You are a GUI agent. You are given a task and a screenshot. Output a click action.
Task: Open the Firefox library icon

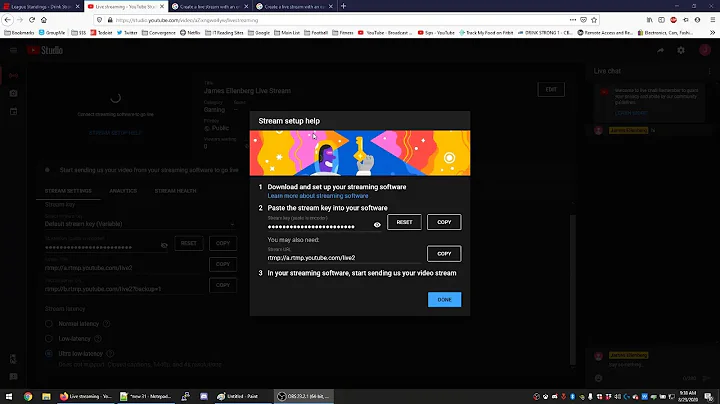[x=649, y=20]
